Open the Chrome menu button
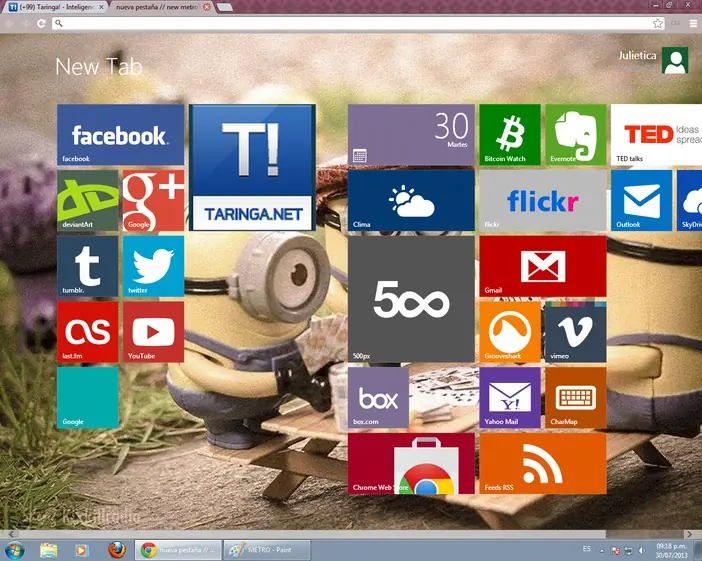Screen dimensions: 702x561 pyautogui.click(x=693, y=23)
